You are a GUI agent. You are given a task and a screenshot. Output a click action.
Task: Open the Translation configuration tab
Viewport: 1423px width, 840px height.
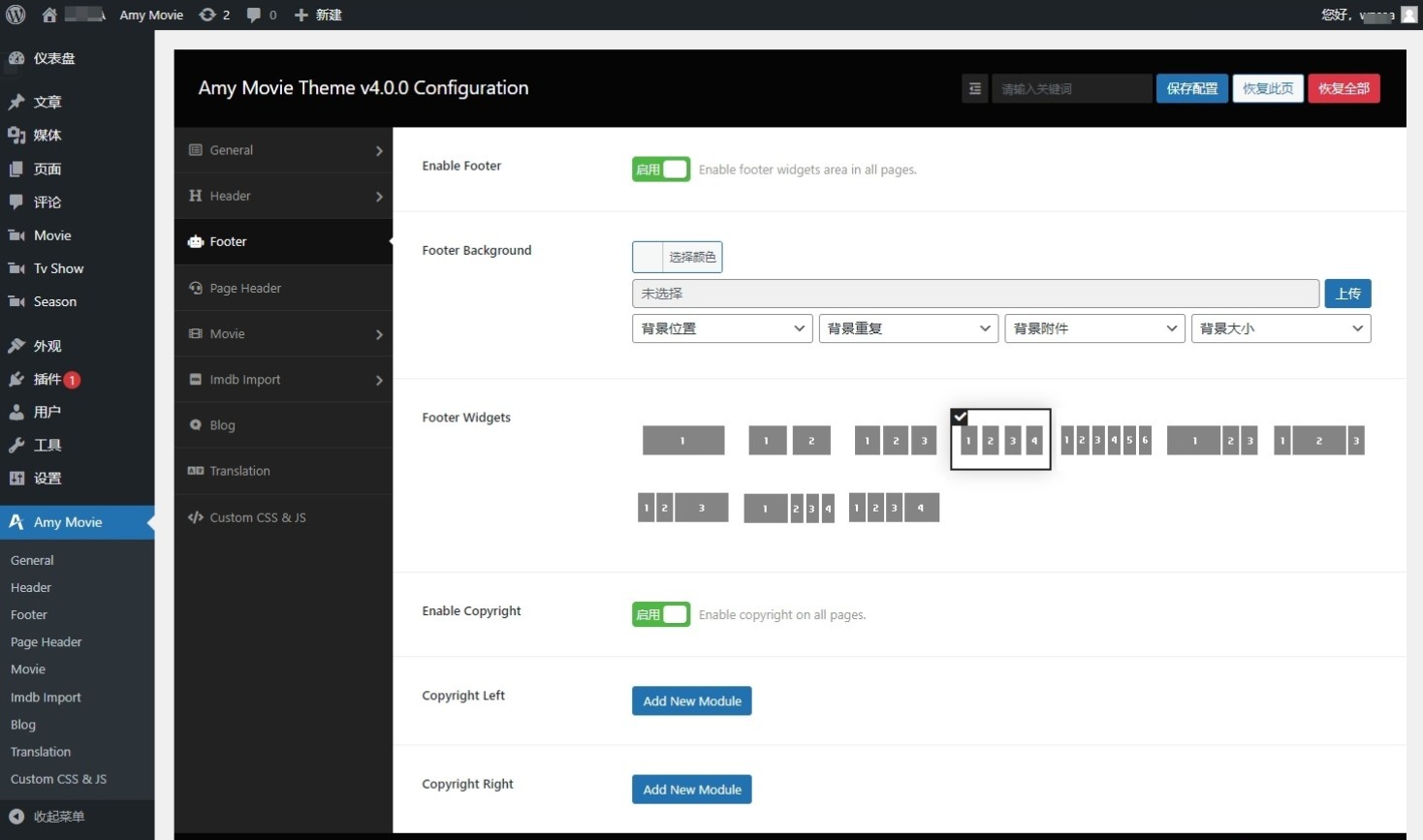tap(283, 471)
